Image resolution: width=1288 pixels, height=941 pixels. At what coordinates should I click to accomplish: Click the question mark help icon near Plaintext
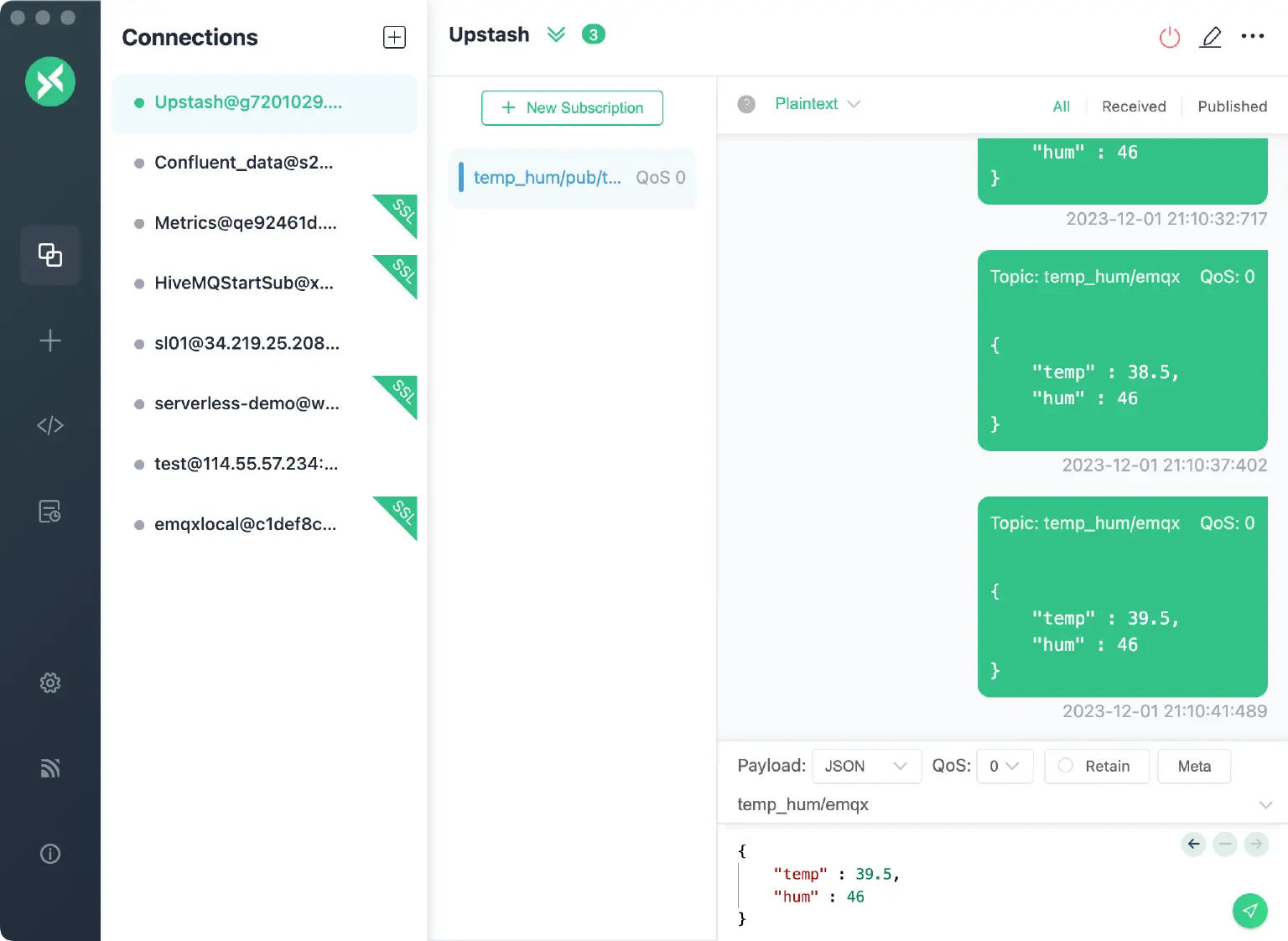pos(746,104)
